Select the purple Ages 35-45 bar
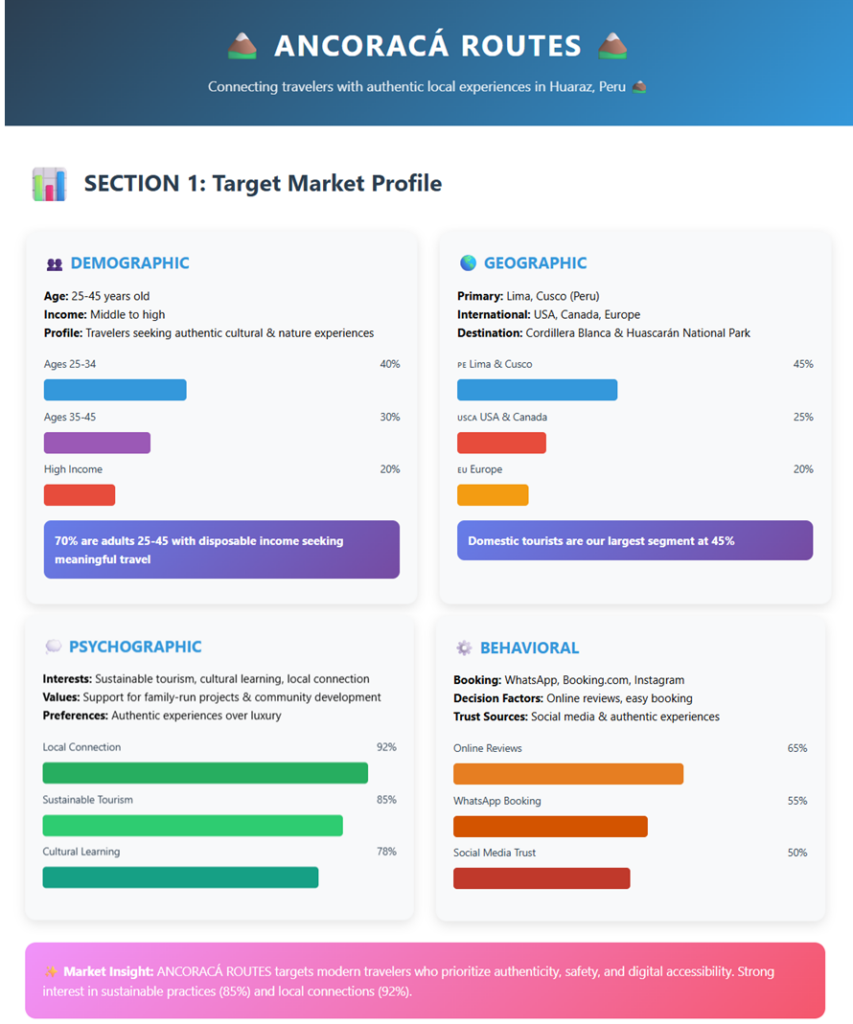 click(97, 442)
